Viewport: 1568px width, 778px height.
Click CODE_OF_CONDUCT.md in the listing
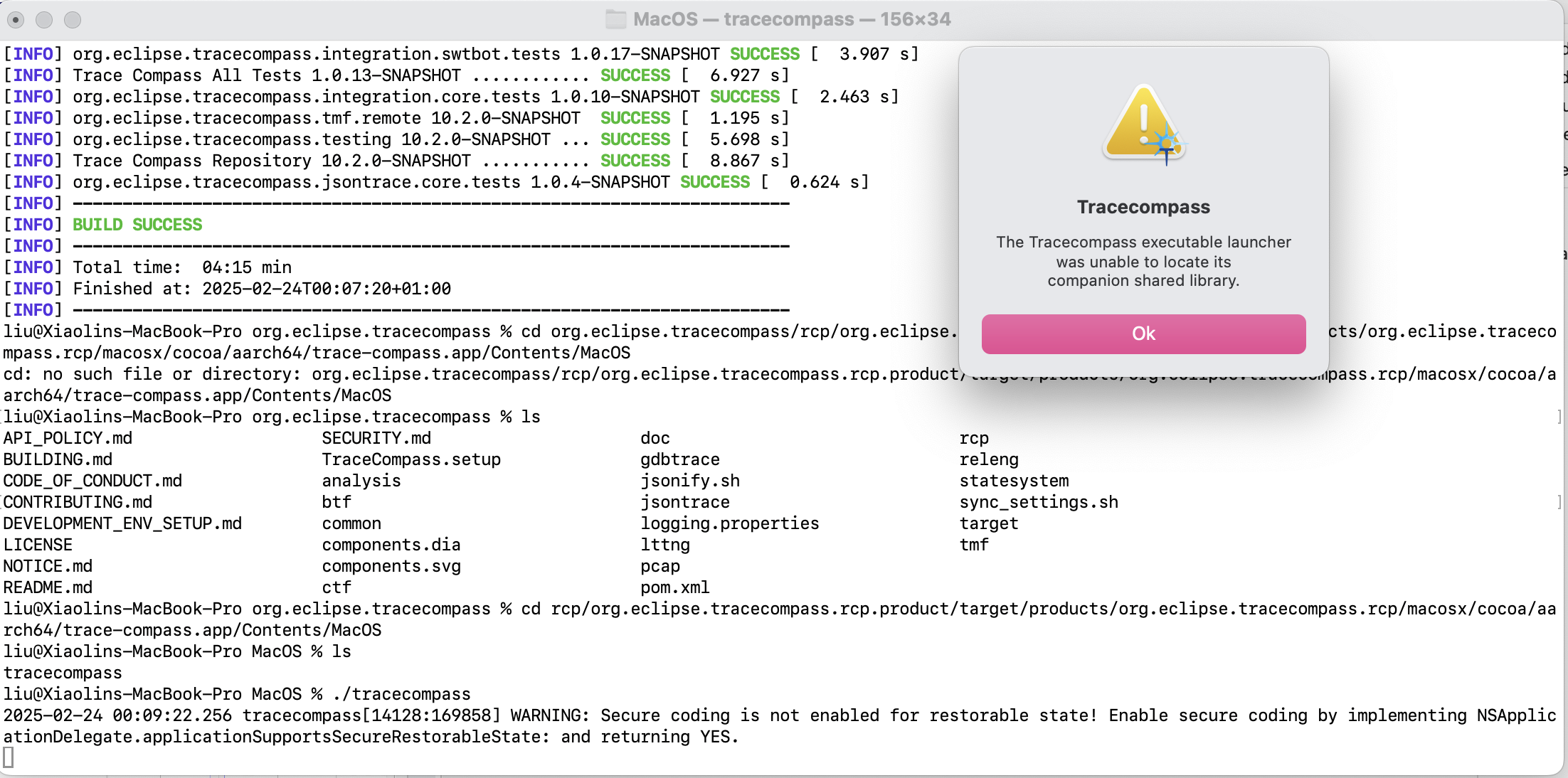[92, 481]
